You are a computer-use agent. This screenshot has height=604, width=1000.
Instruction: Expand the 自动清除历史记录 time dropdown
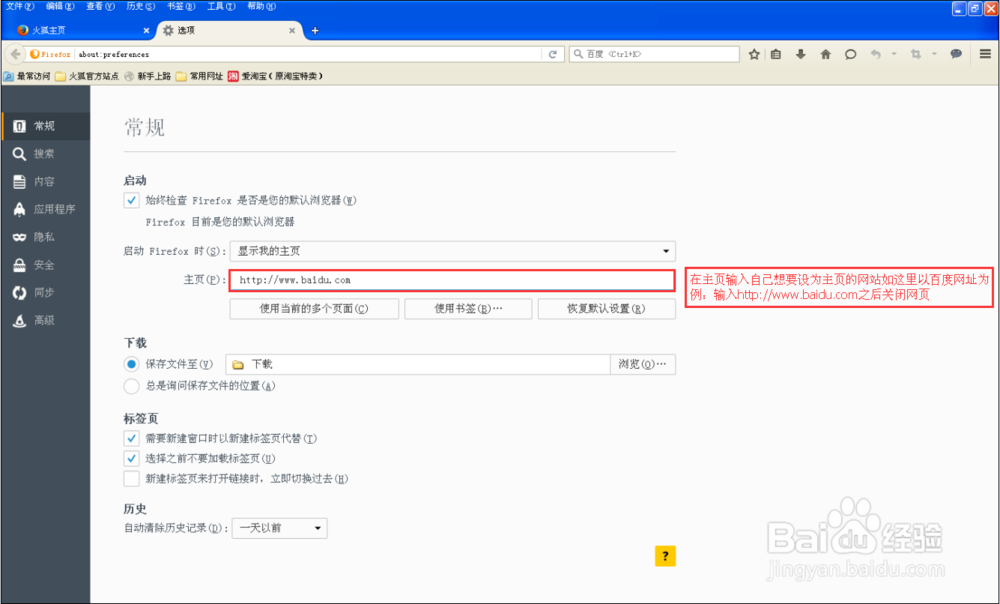coord(278,528)
